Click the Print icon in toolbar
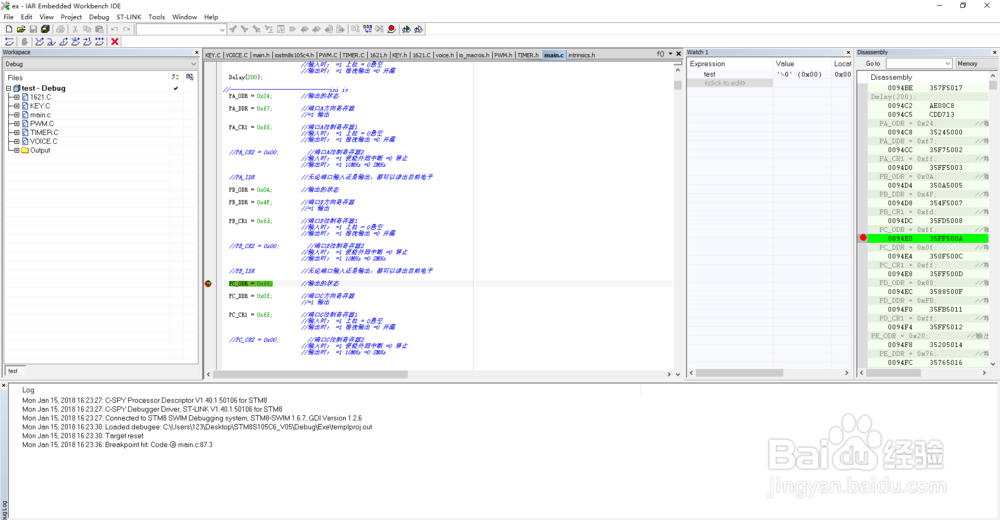The width and height of the screenshot is (1000, 520). tap(61, 29)
